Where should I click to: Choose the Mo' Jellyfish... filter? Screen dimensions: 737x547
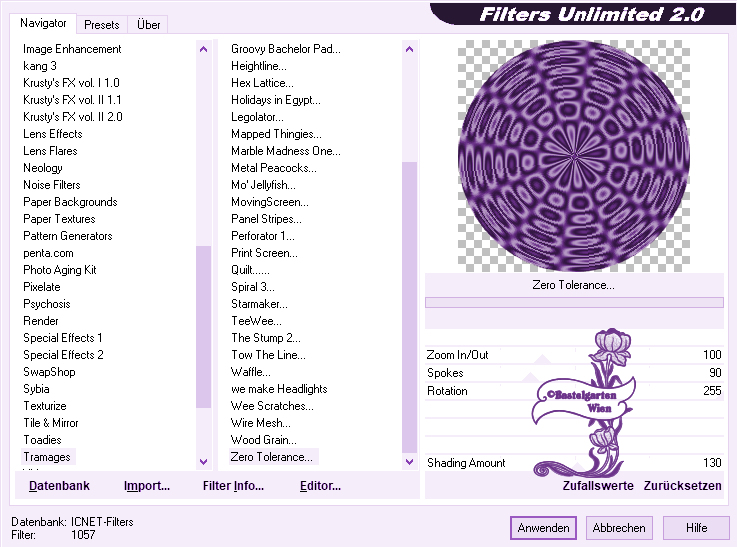point(263,185)
